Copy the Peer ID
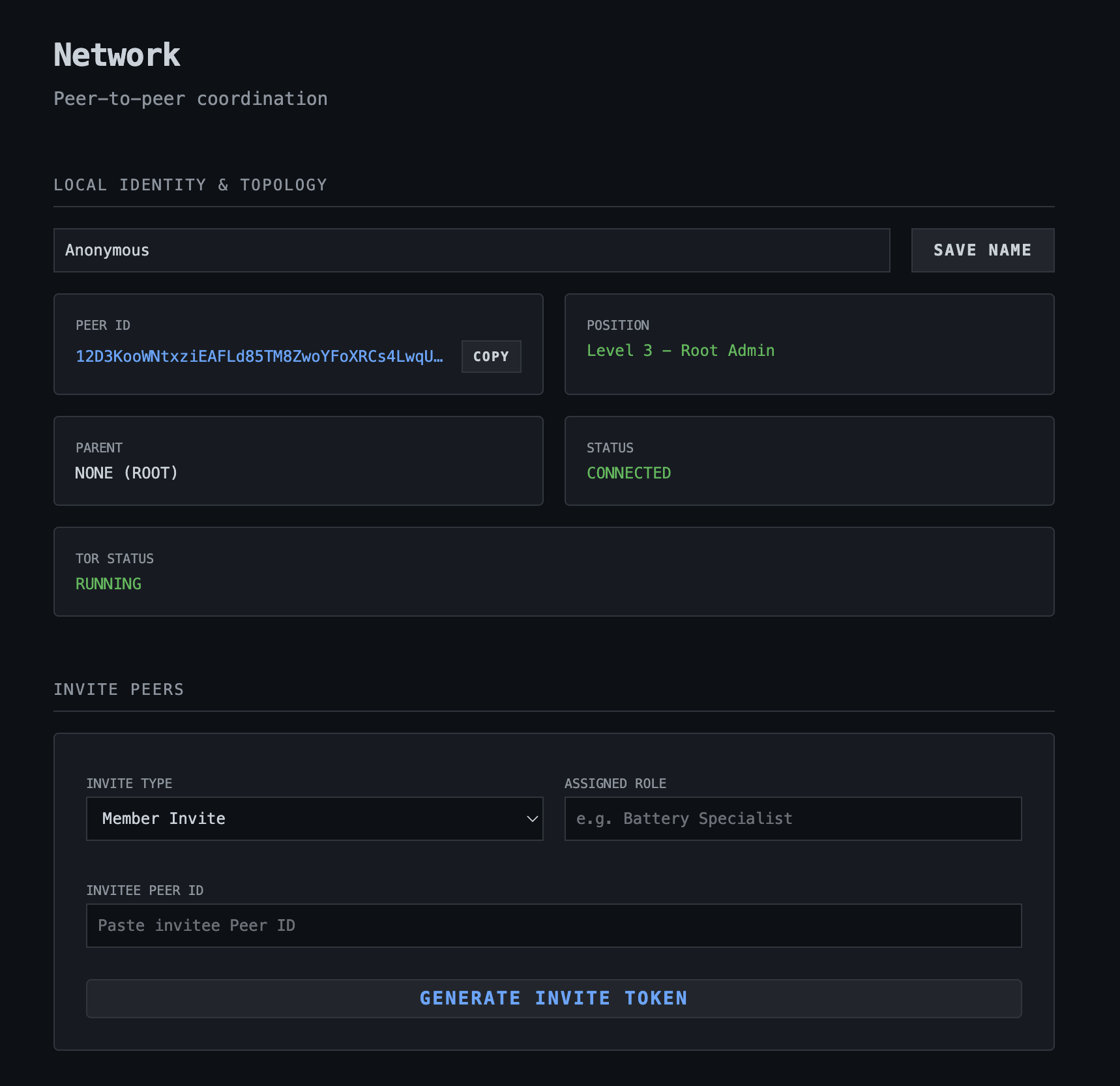1120x1086 pixels. coord(491,357)
